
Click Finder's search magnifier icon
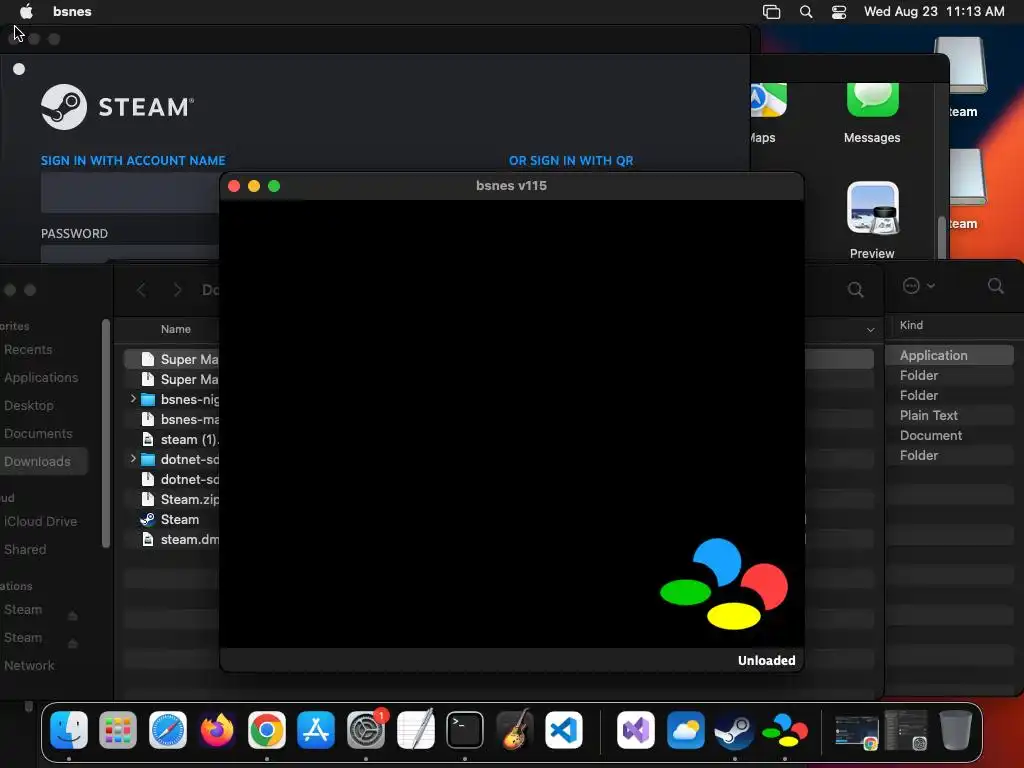tap(855, 289)
